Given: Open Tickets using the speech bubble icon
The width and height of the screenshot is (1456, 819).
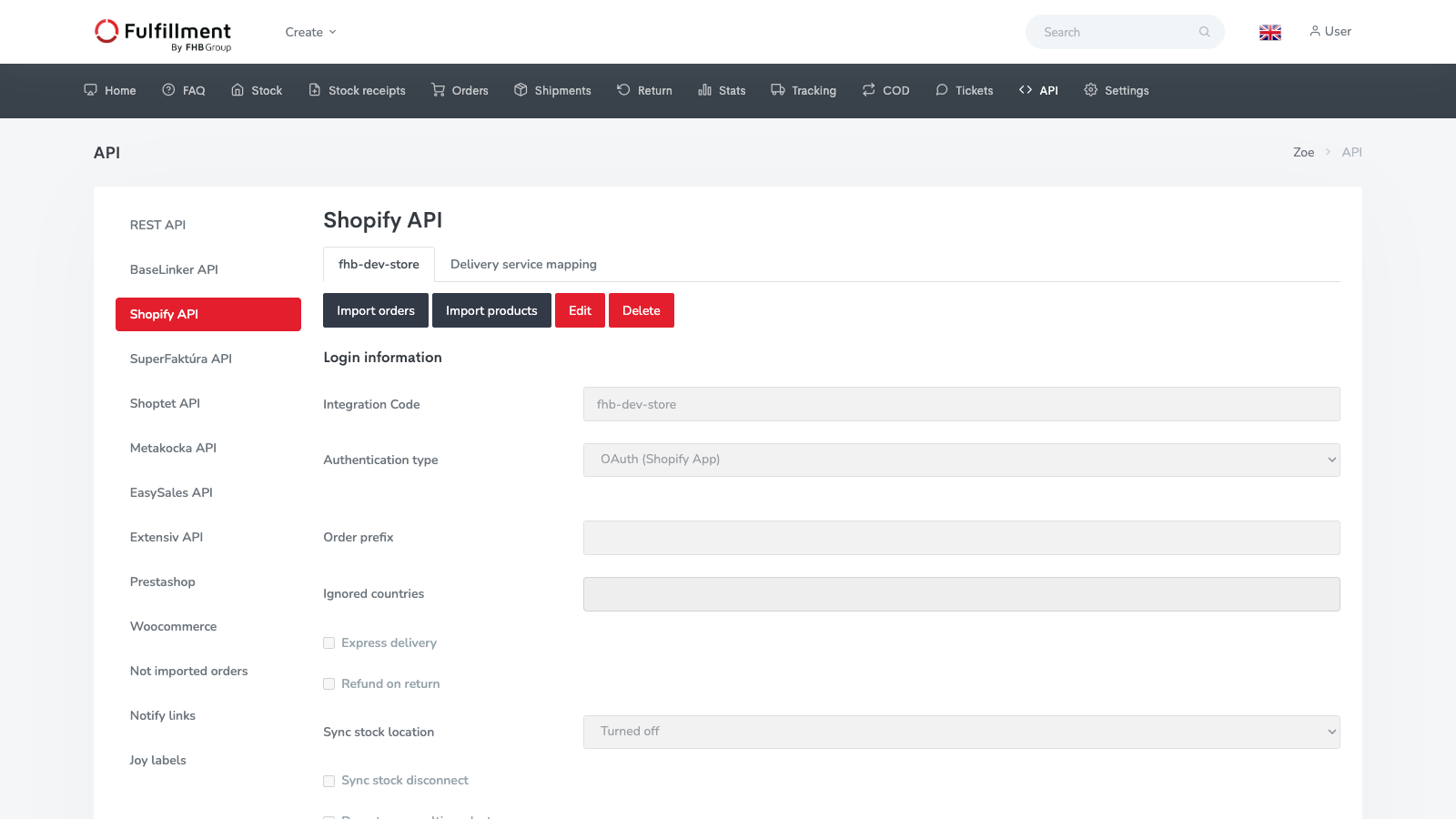Looking at the screenshot, I should (x=941, y=90).
